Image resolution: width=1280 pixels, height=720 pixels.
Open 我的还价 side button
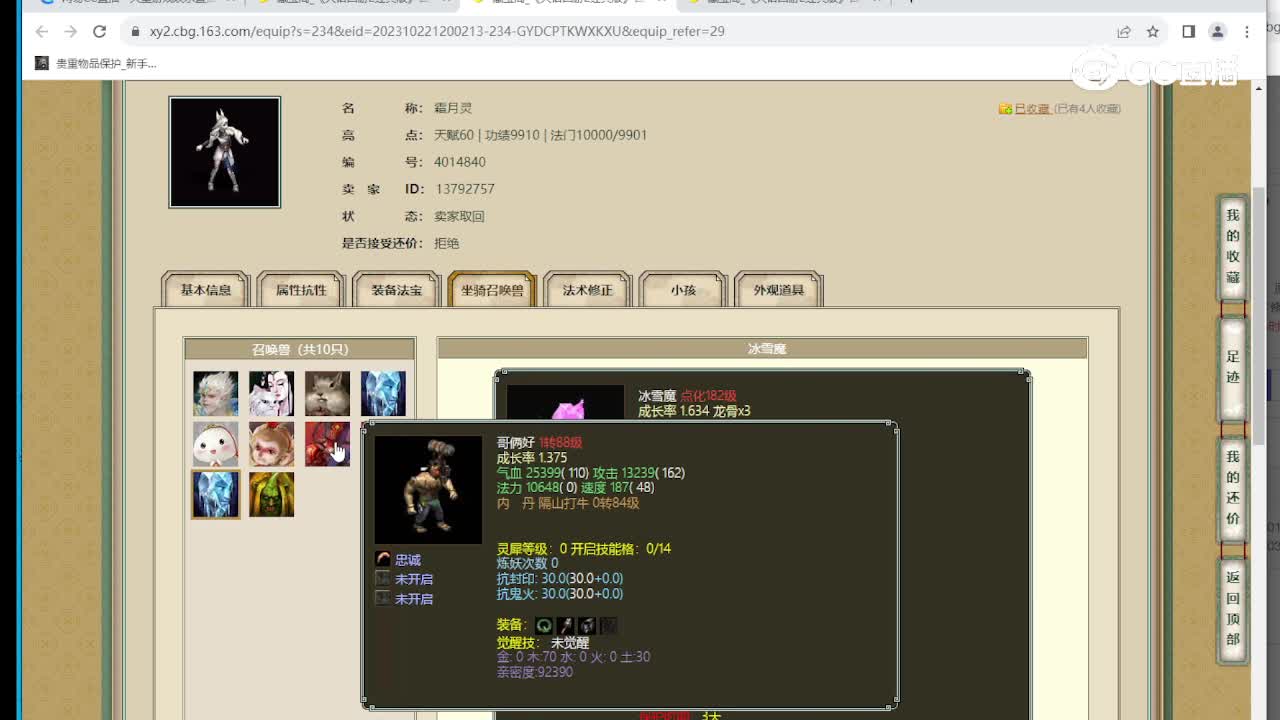pos(1233,488)
